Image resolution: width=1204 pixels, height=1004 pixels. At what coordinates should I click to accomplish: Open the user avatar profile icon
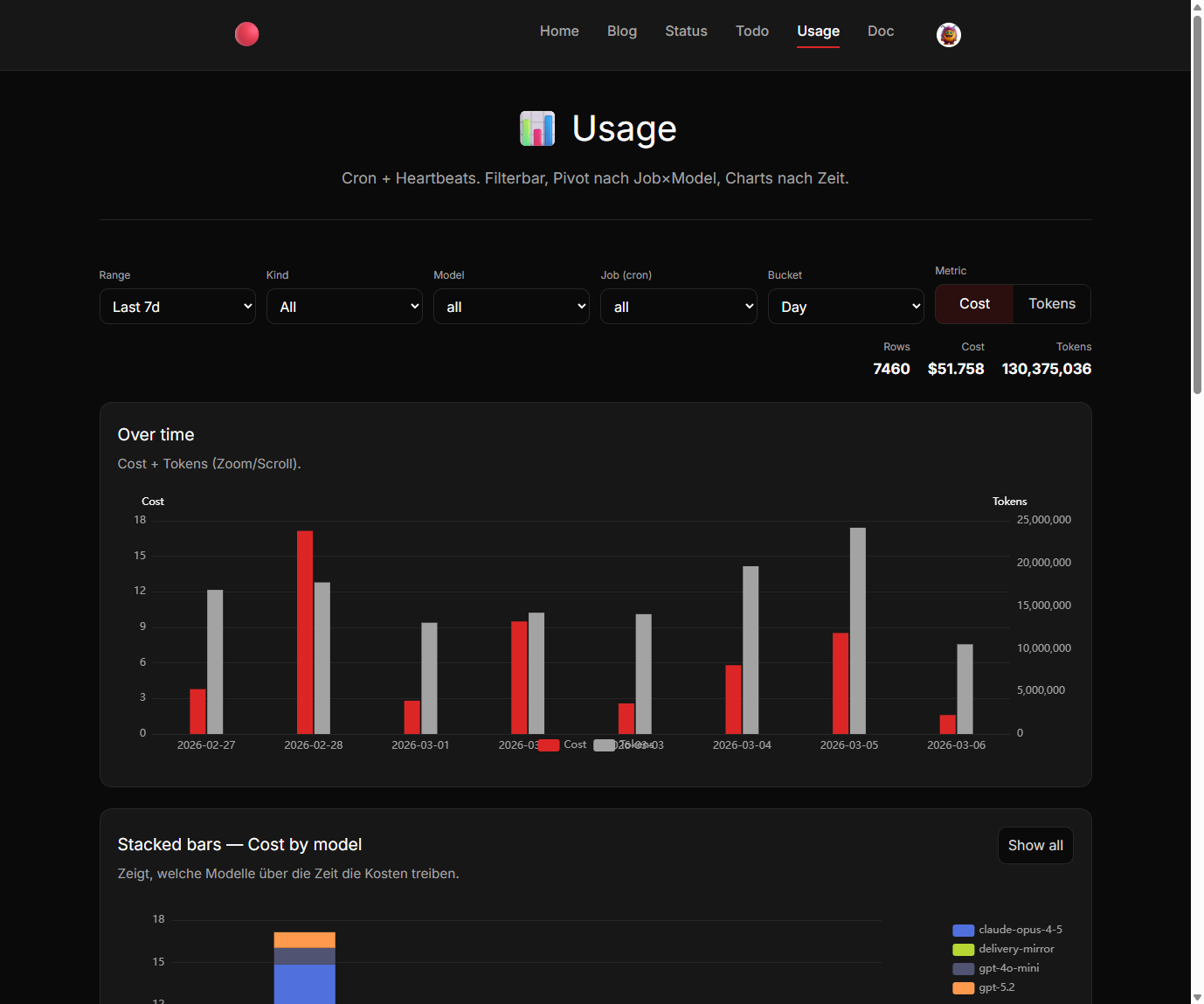pos(948,35)
